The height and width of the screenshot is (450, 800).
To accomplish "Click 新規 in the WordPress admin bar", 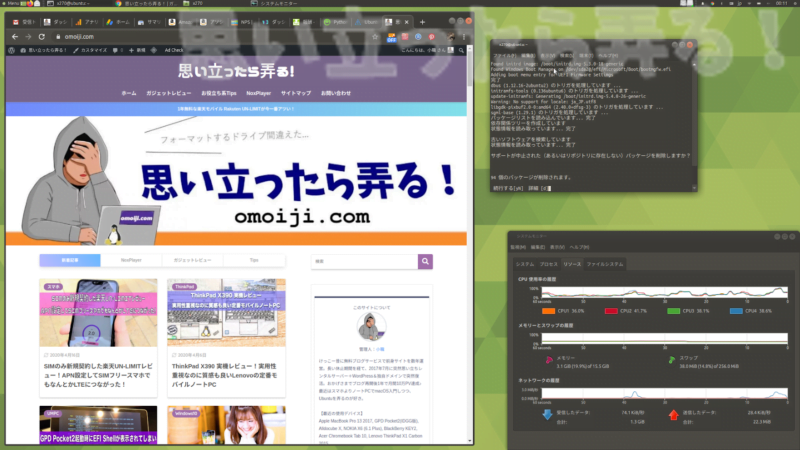I will coord(137,50).
